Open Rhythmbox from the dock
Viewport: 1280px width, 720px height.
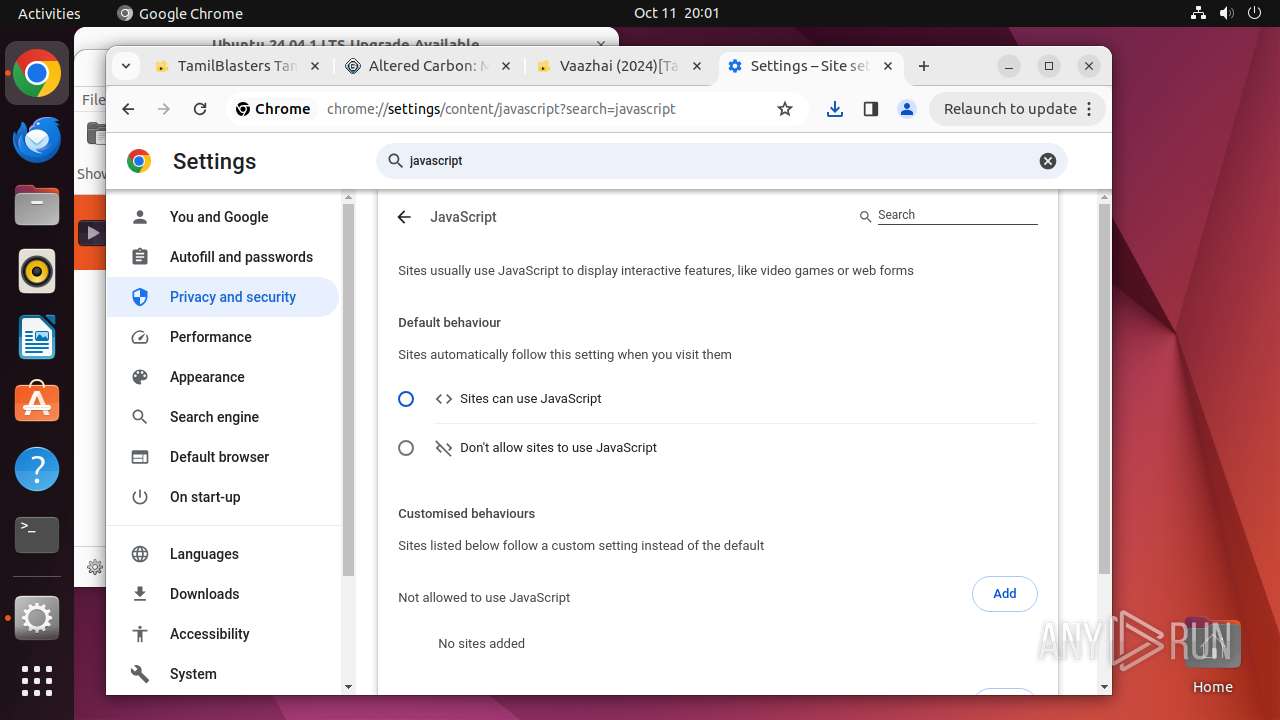pyautogui.click(x=37, y=272)
